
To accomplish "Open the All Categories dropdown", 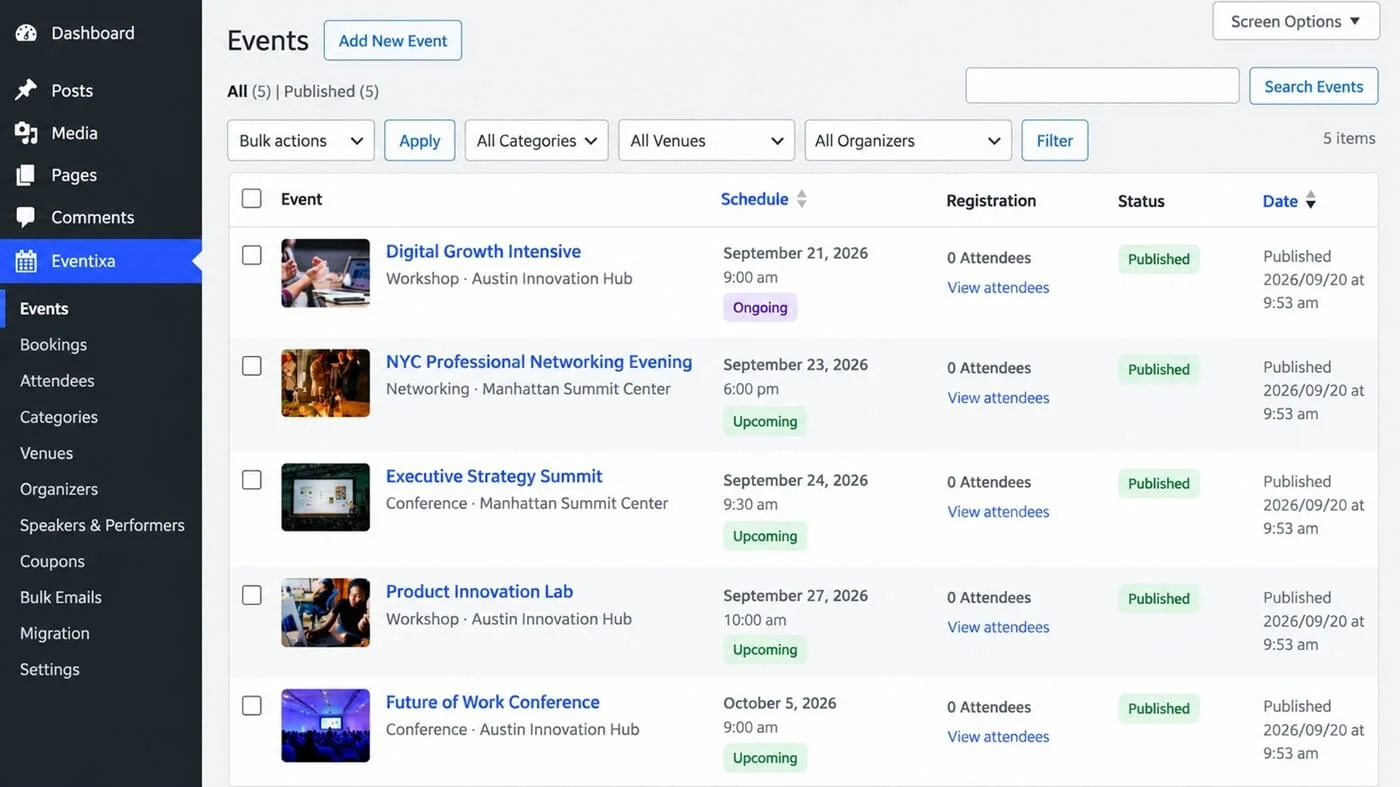I will click(x=537, y=141).
